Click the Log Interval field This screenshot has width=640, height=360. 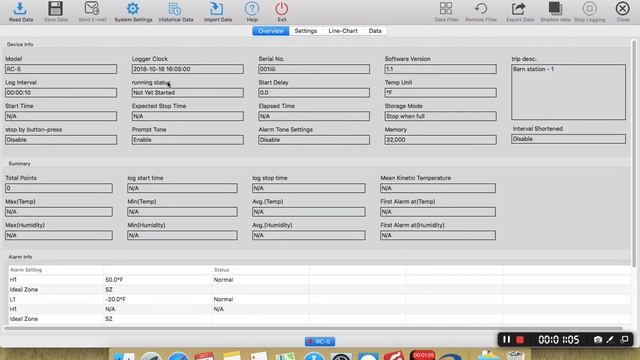coord(61,93)
